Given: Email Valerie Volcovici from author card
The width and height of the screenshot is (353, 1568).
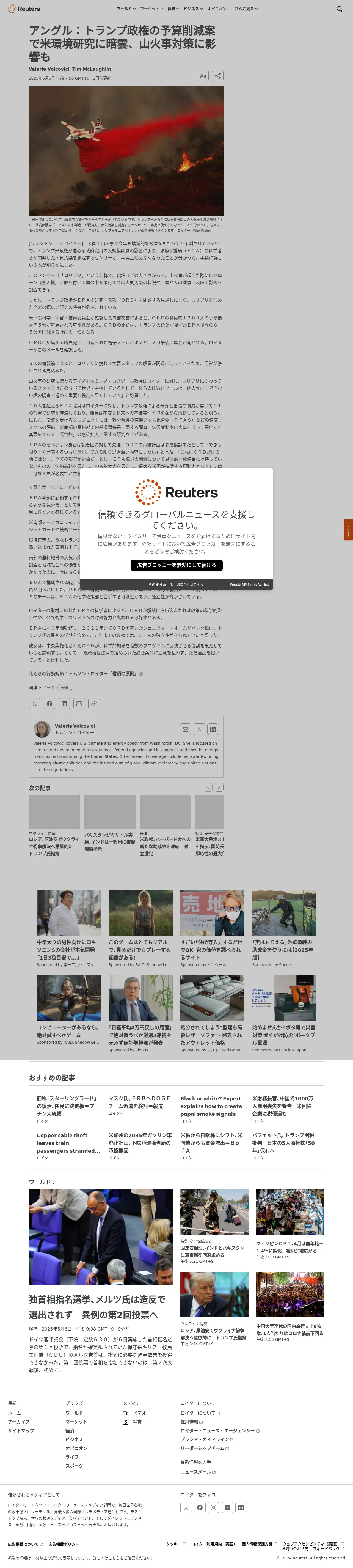Looking at the screenshot, I should (186, 729).
